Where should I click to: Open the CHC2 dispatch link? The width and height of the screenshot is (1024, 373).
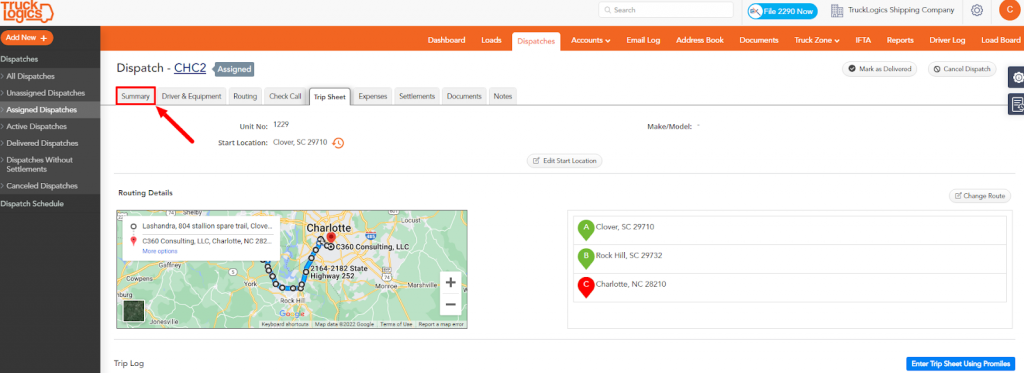[x=190, y=68]
